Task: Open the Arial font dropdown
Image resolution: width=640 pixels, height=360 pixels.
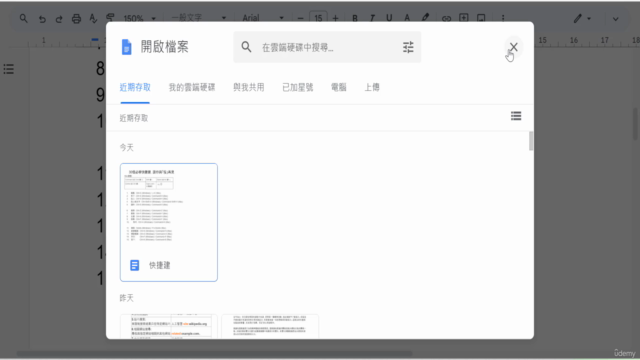Action: [x=262, y=18]
